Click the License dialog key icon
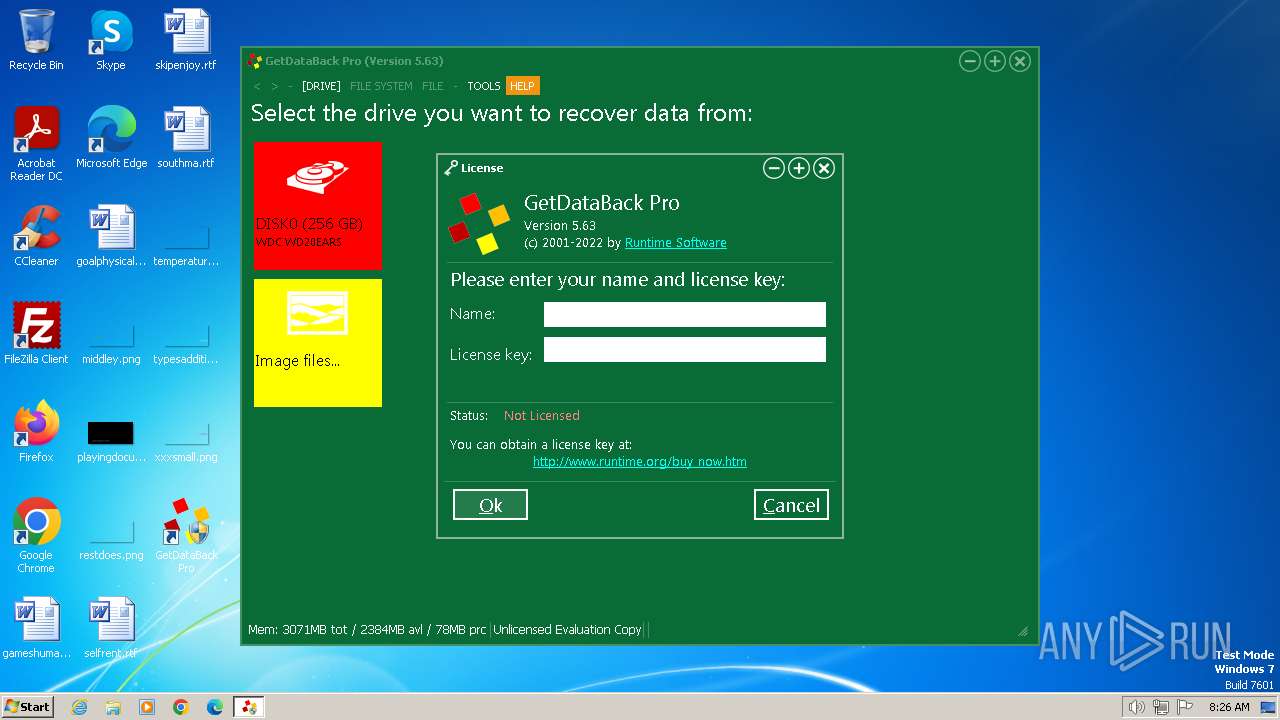The image size is (1280, 720). click(x=451, y=168)
